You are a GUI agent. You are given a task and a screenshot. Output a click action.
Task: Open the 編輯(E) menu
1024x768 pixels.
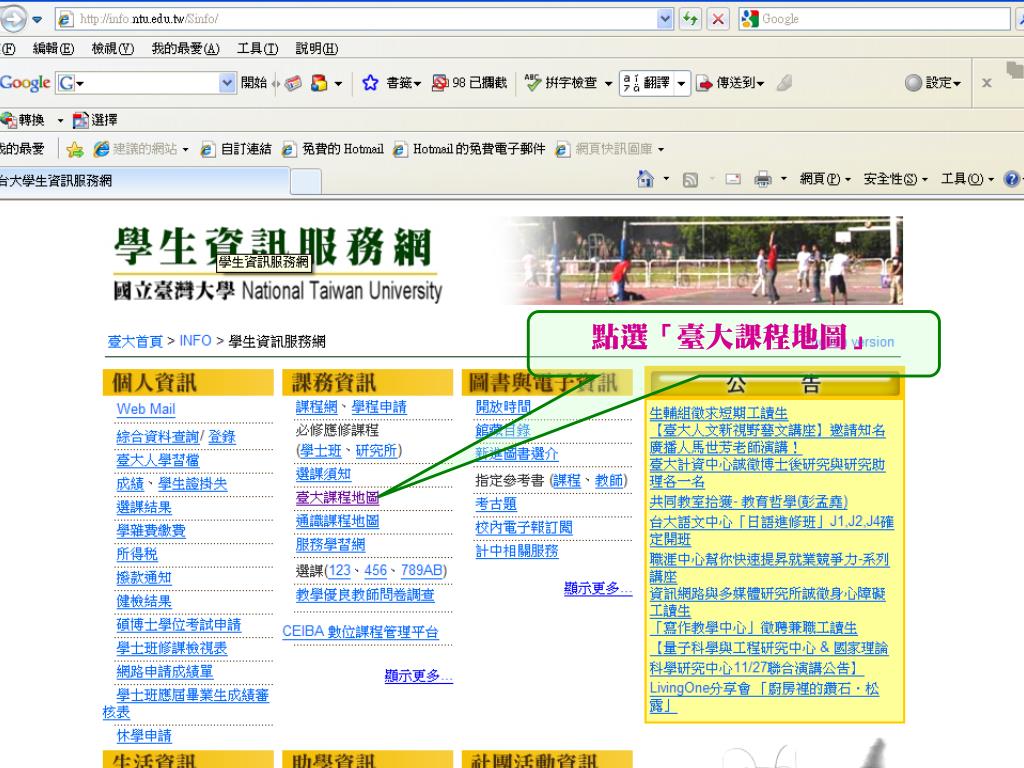(54, 48)
